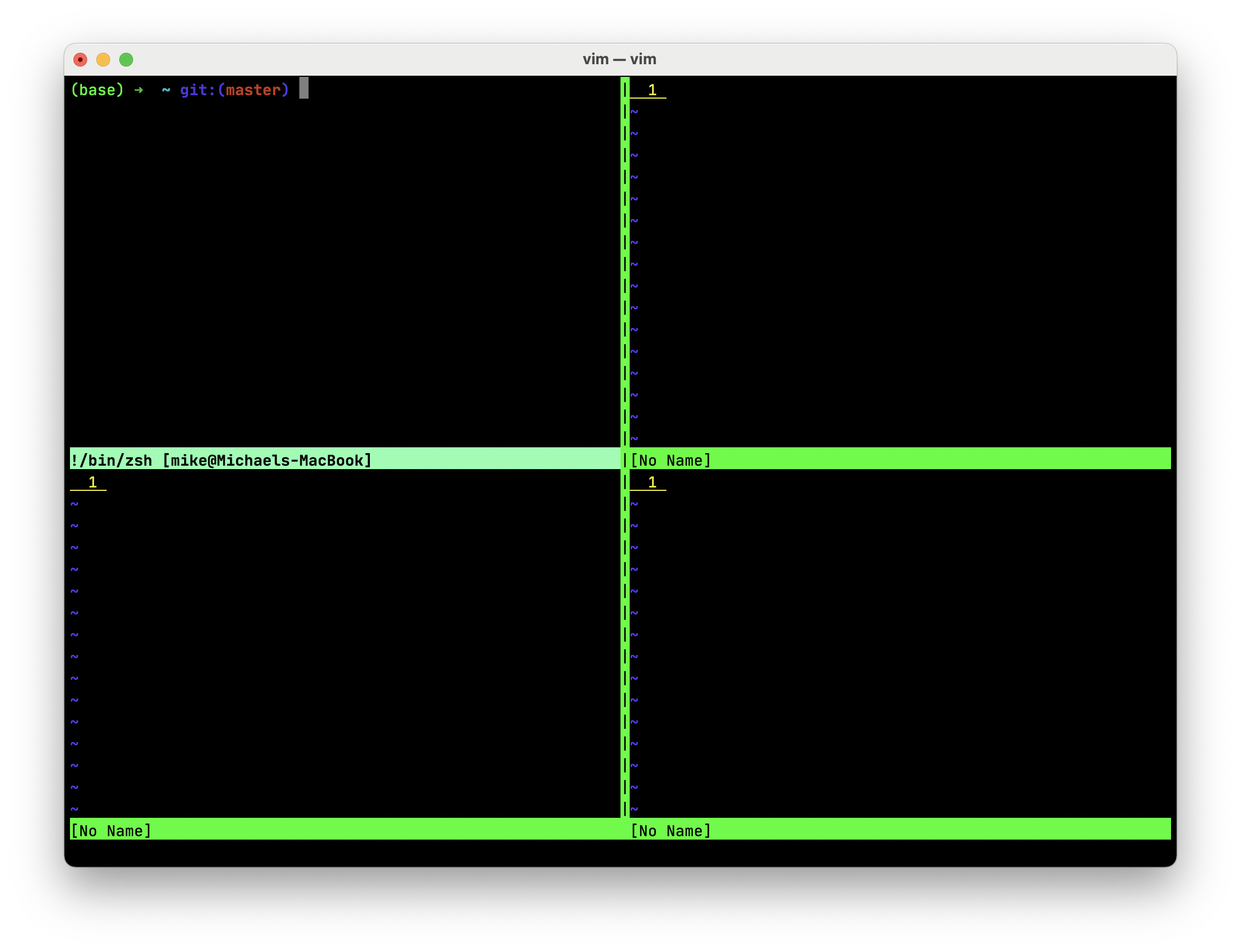Click the vim — vim window title
This screenshot has width=1241, height=952.
pyautogui.click(x=619, y=60)
